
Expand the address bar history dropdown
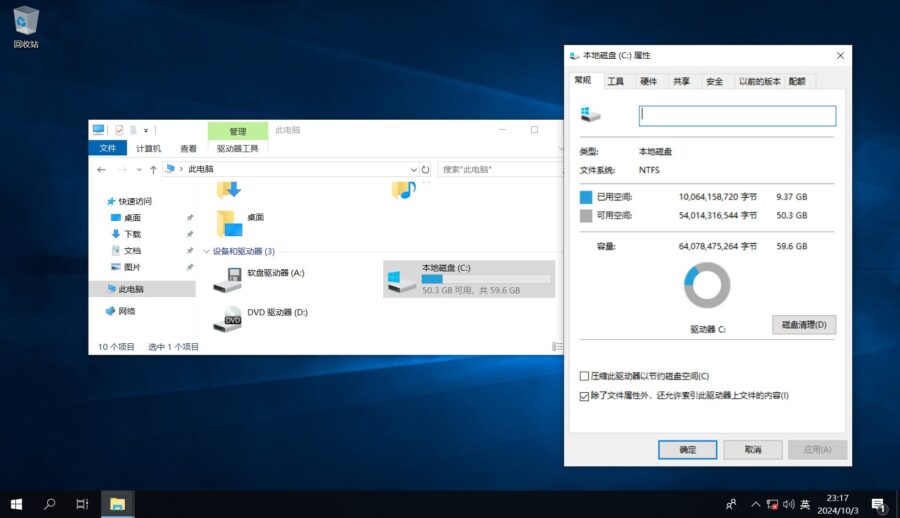click(x=413, y=169)
